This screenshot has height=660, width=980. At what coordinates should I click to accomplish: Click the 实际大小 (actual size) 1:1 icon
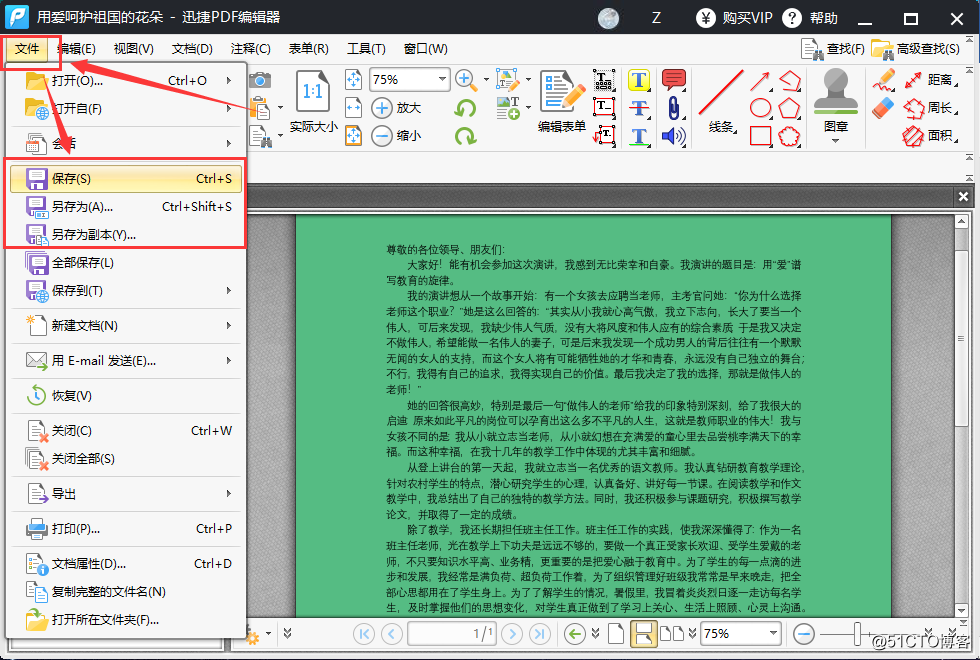[312, 92]
